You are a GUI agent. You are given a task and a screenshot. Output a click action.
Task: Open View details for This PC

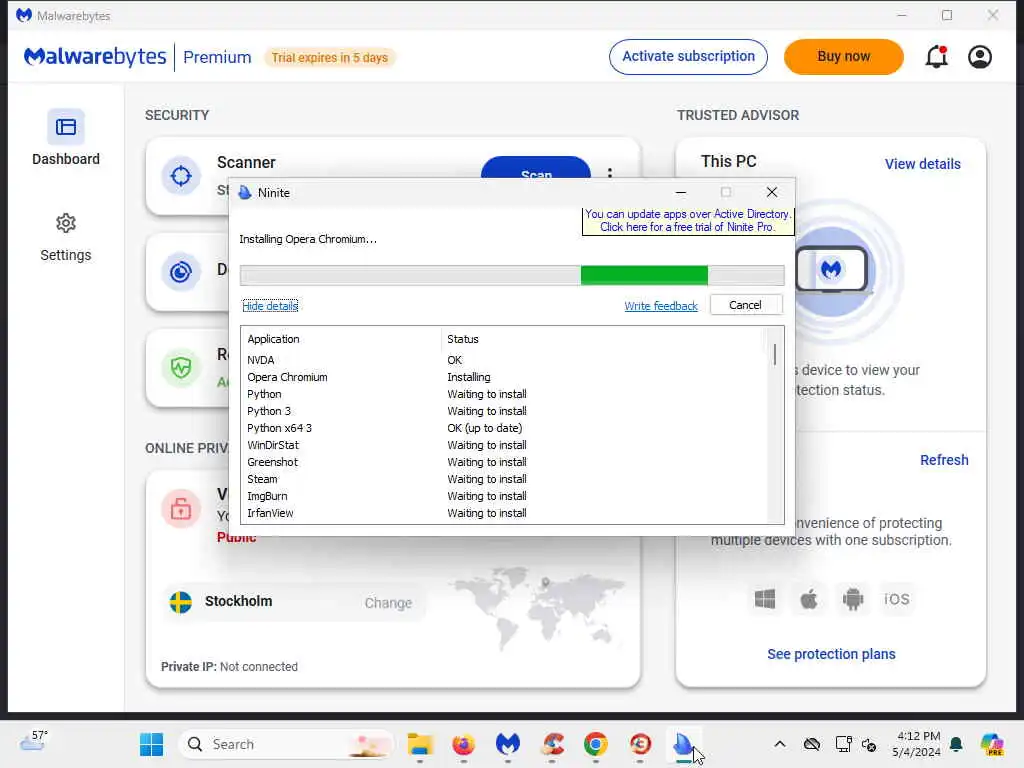pos(923,164)
